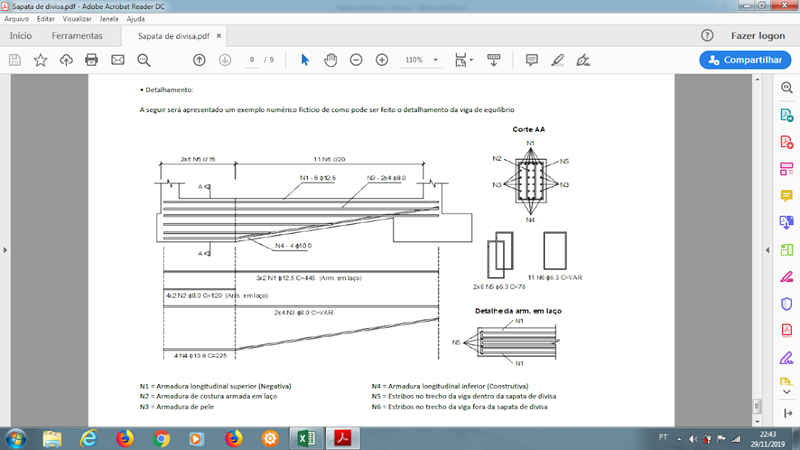Activate the selection arrow tool
This screenshot has height=450, width=800.
tap(305, 60)
